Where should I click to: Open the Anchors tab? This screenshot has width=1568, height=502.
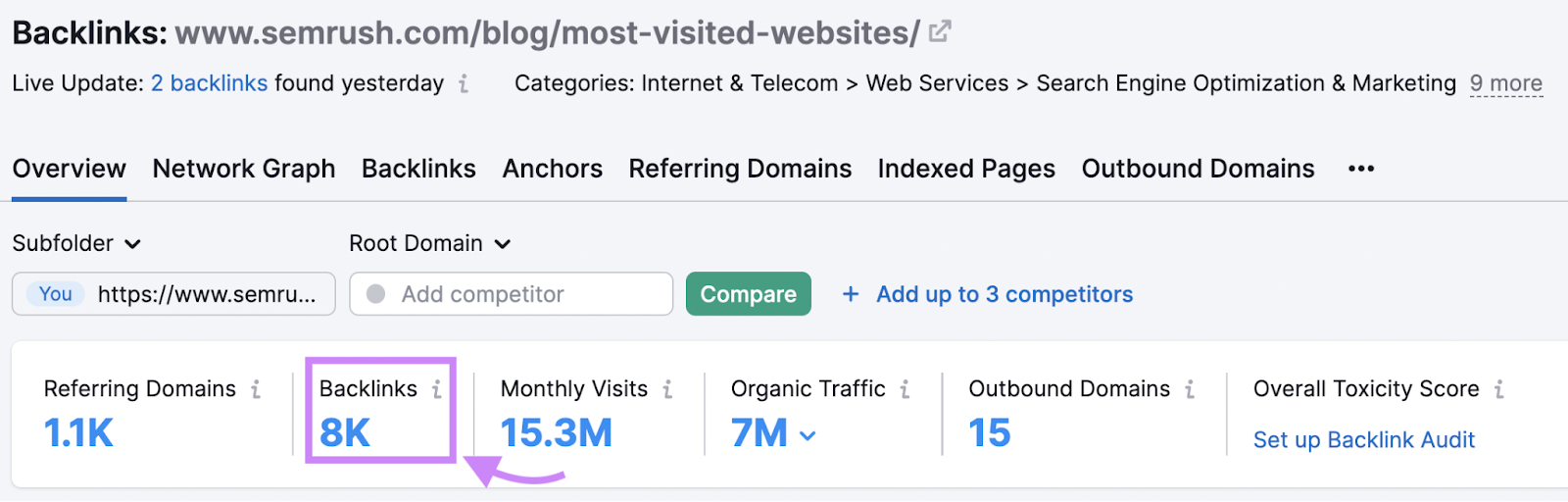(x=553, y=169)
